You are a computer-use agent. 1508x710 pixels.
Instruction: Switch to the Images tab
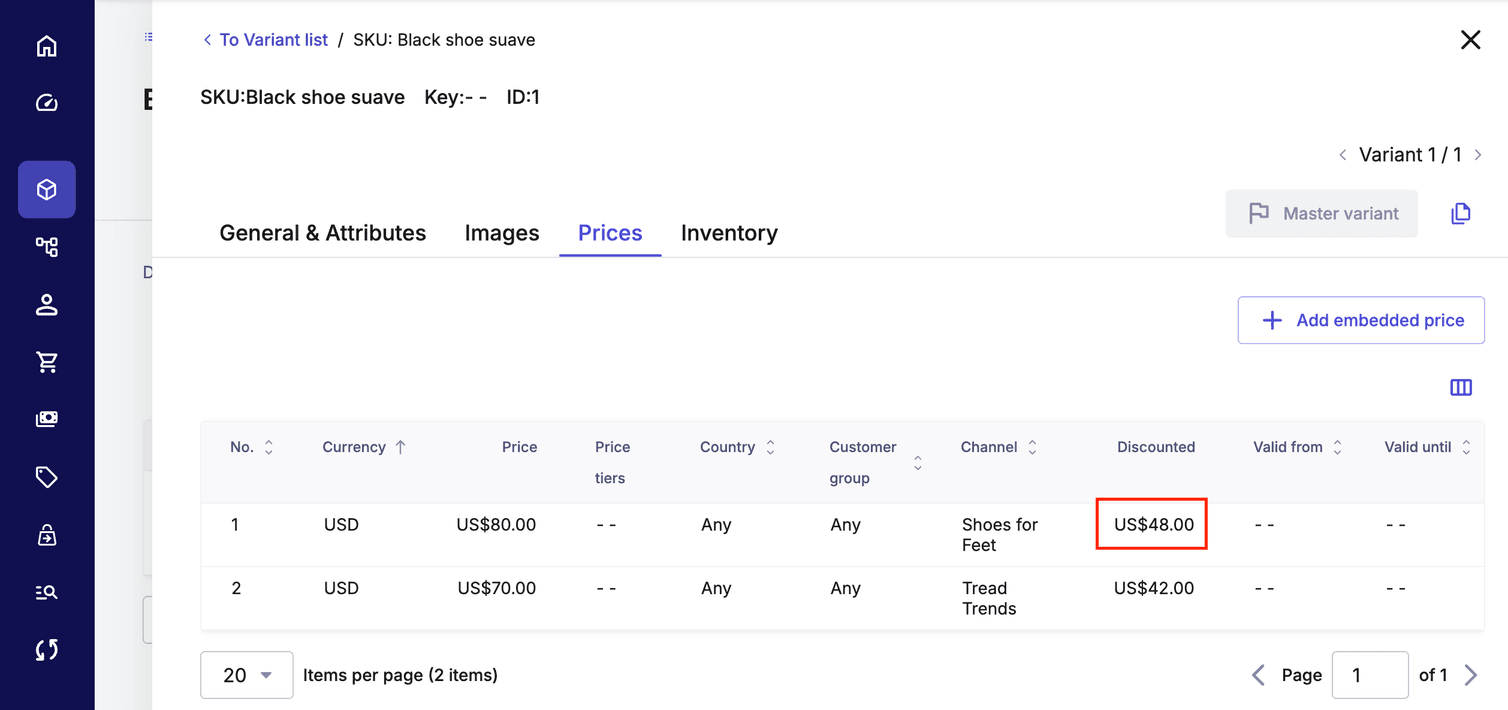click(x=502, y=232)
